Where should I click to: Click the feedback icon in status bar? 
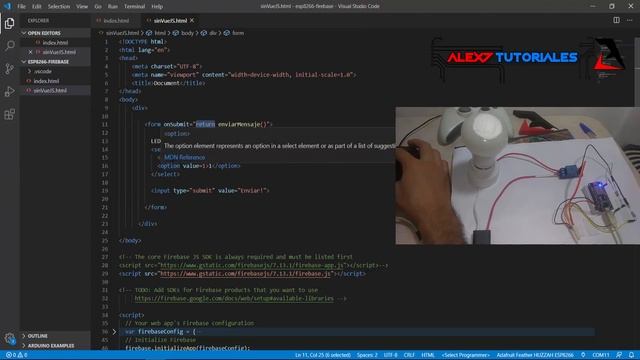point(619,355)
